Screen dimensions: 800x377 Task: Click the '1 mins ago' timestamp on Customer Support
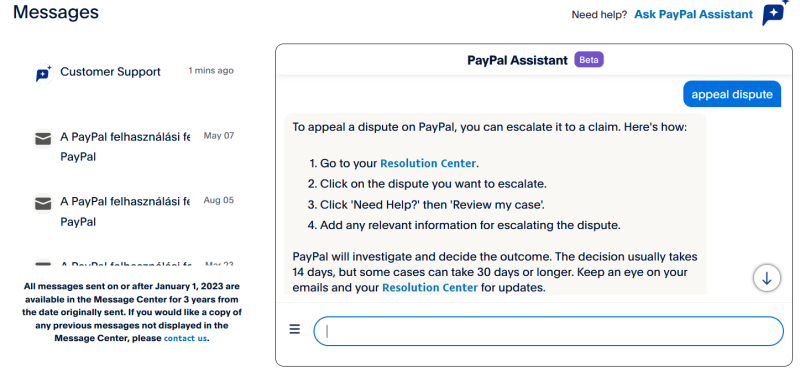[211, 70]
